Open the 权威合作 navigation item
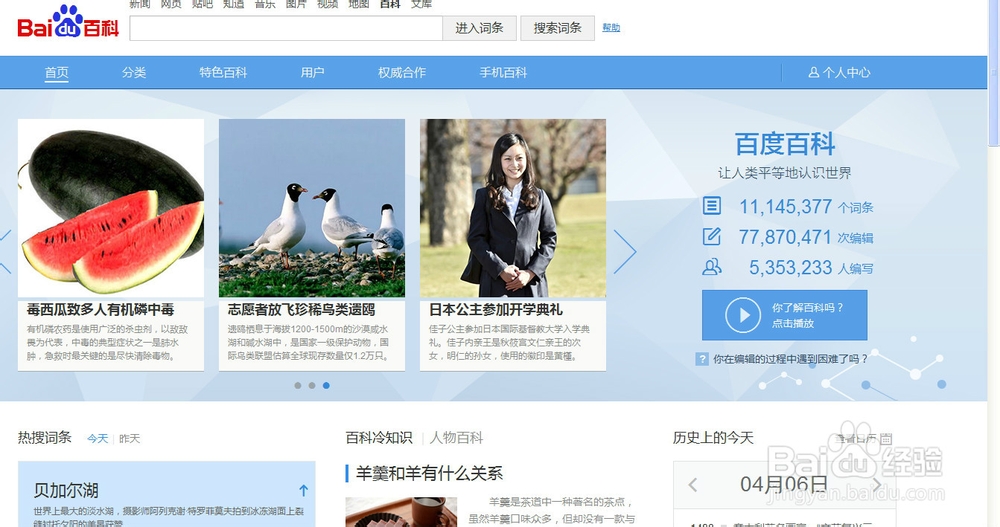Image resolution: width=1000 pixels, height=527 pixels. click(402, 73)
